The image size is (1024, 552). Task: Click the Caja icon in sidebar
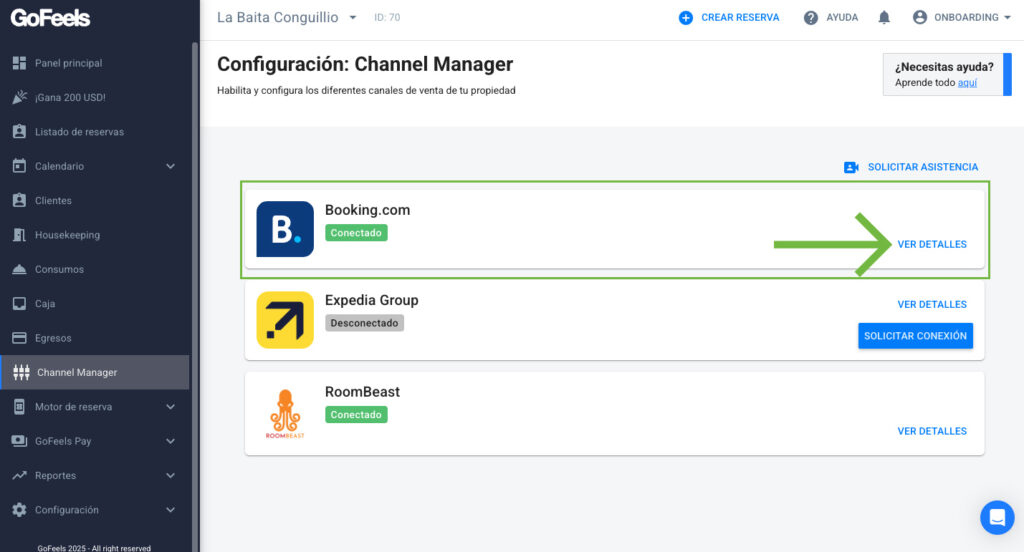point(20,304)
